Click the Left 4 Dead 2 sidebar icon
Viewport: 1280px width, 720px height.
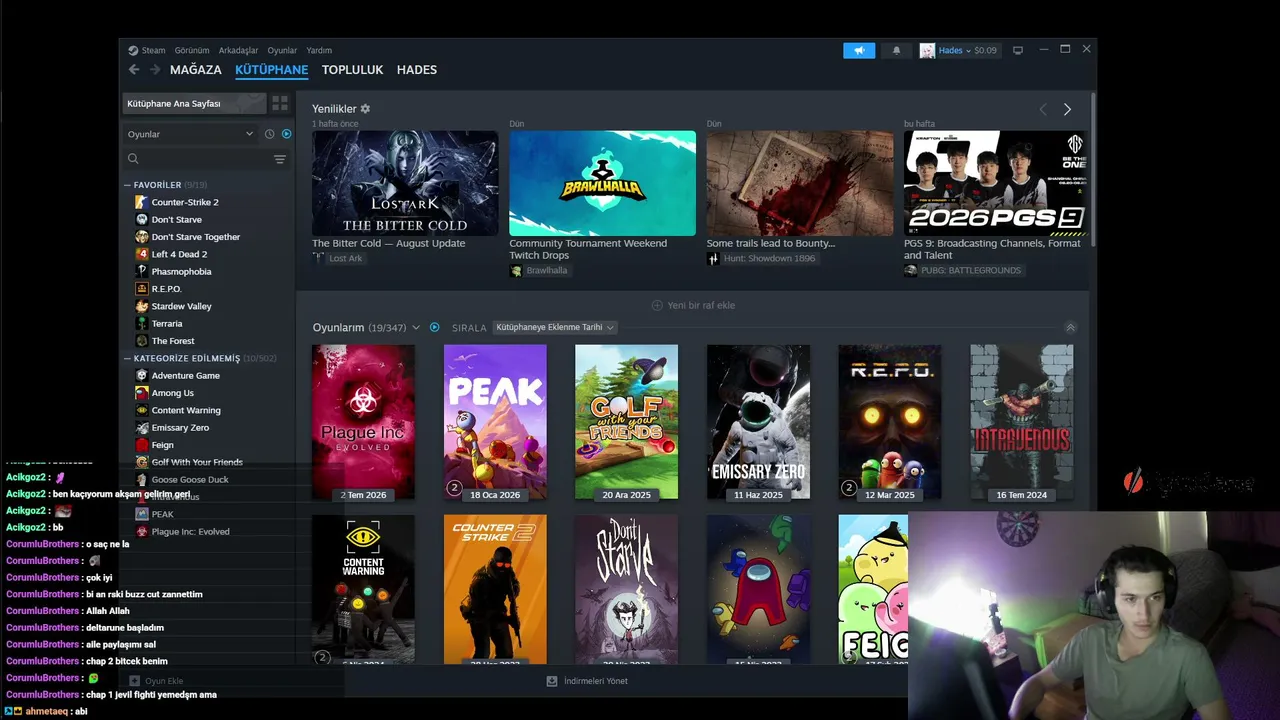142,254
